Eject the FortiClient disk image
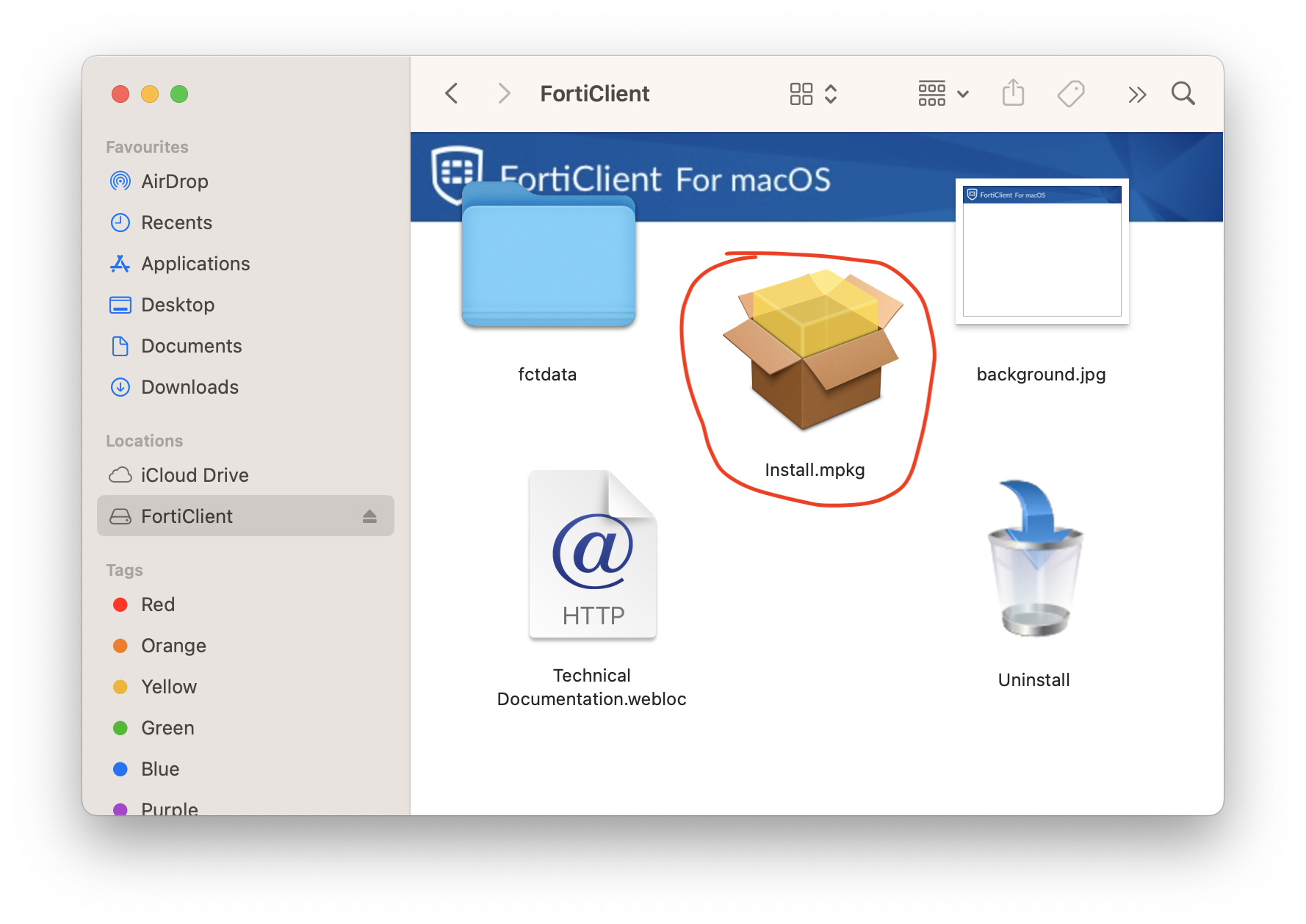The image size is (1306, 924). pos(369,516)
